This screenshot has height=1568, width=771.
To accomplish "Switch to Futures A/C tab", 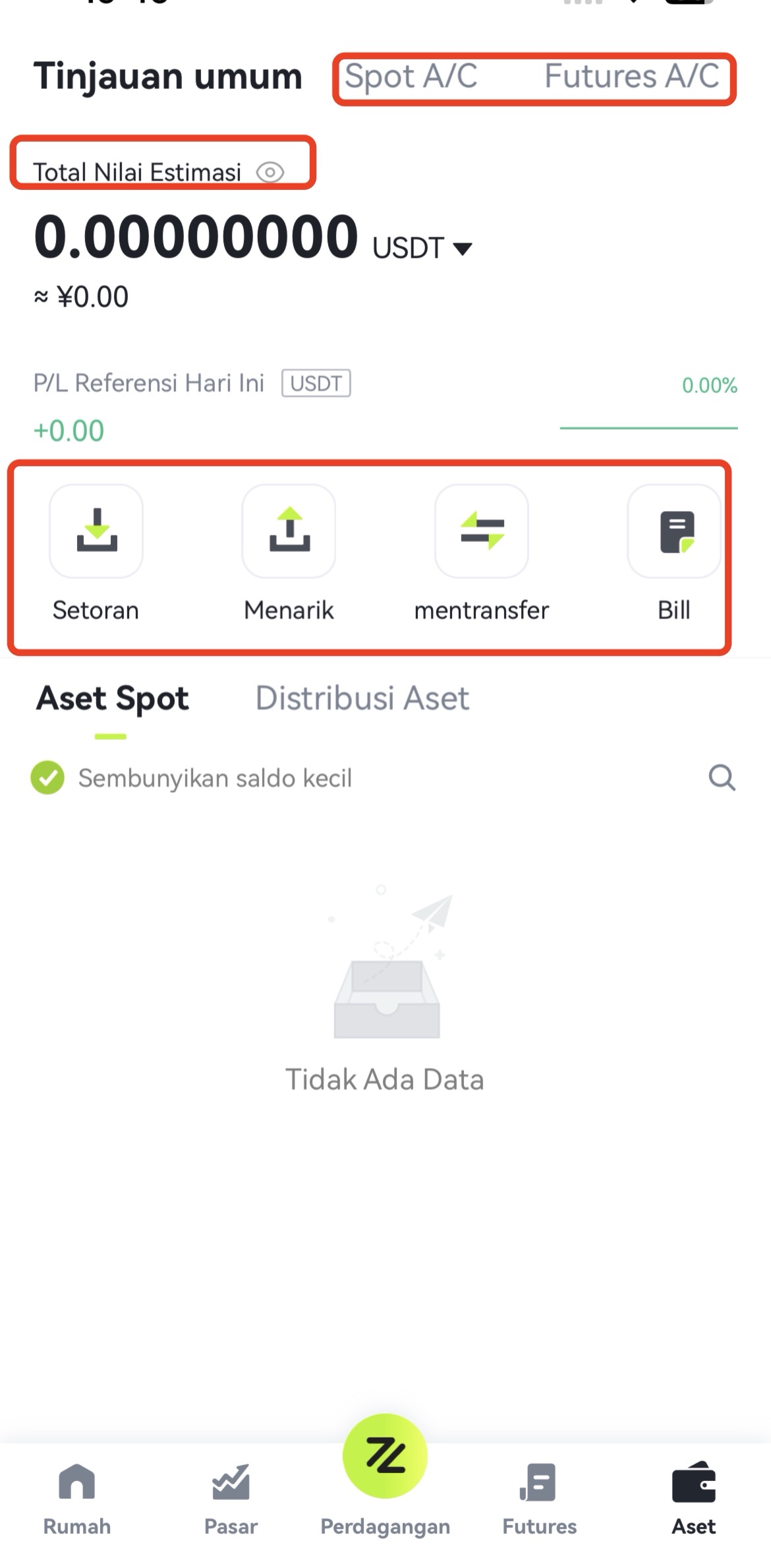I will pyautogui.click(x=632, y=76).
